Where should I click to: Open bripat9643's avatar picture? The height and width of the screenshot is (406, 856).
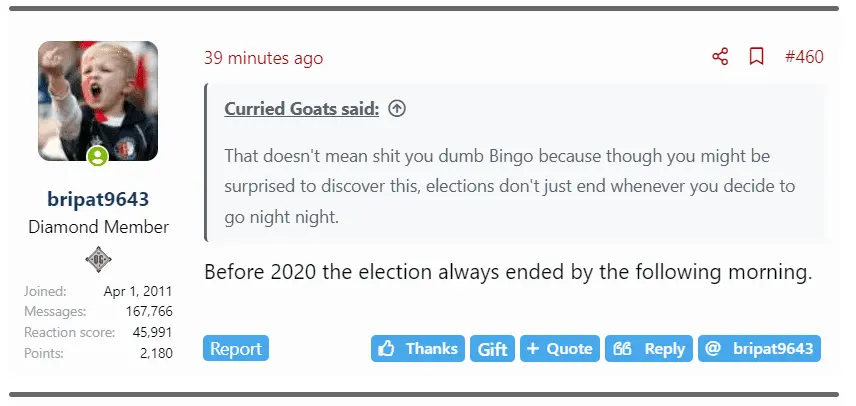[x=98, y=101]
